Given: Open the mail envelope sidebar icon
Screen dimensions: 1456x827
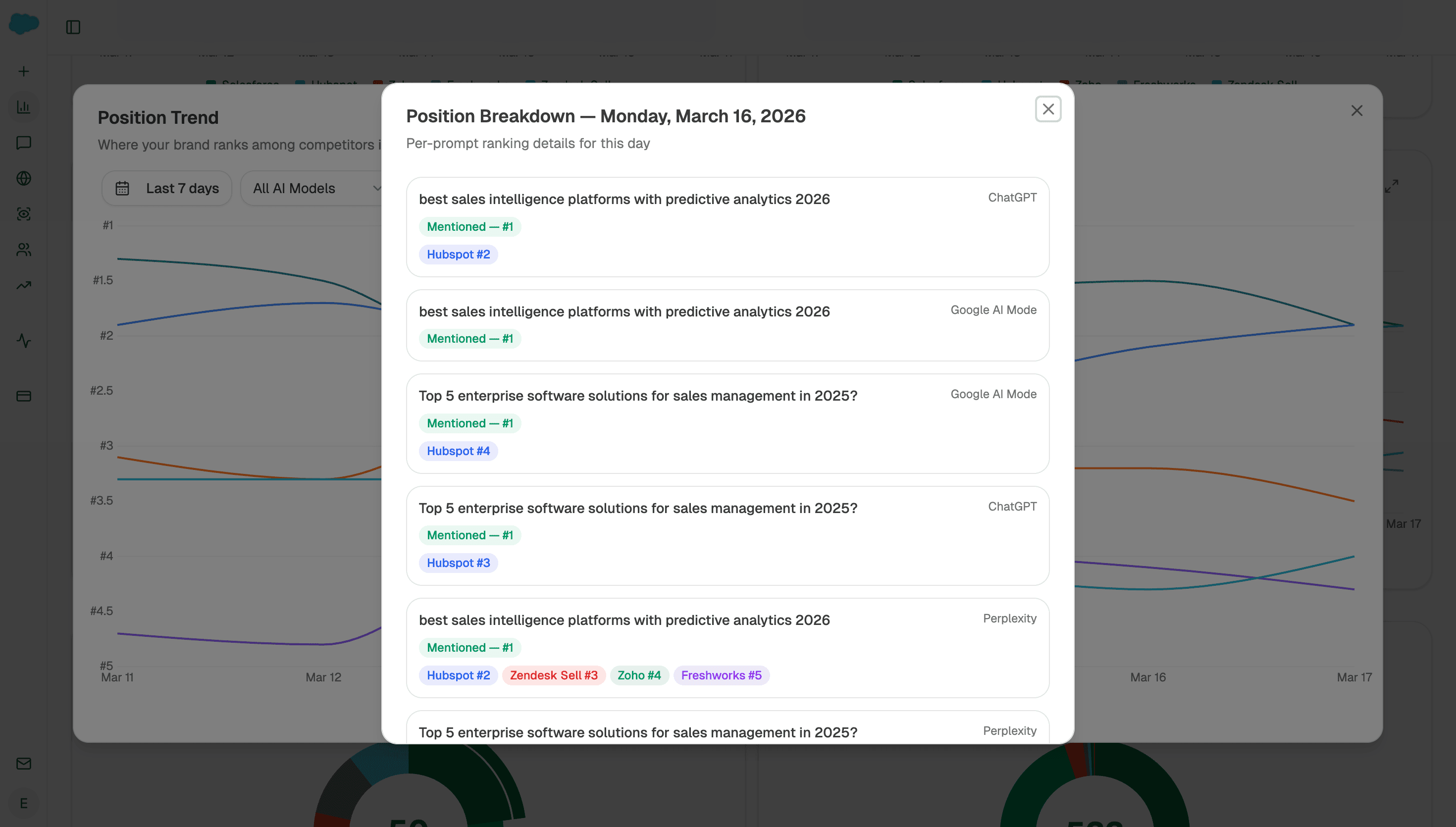Looking at the screenshot, I should 24,764.
